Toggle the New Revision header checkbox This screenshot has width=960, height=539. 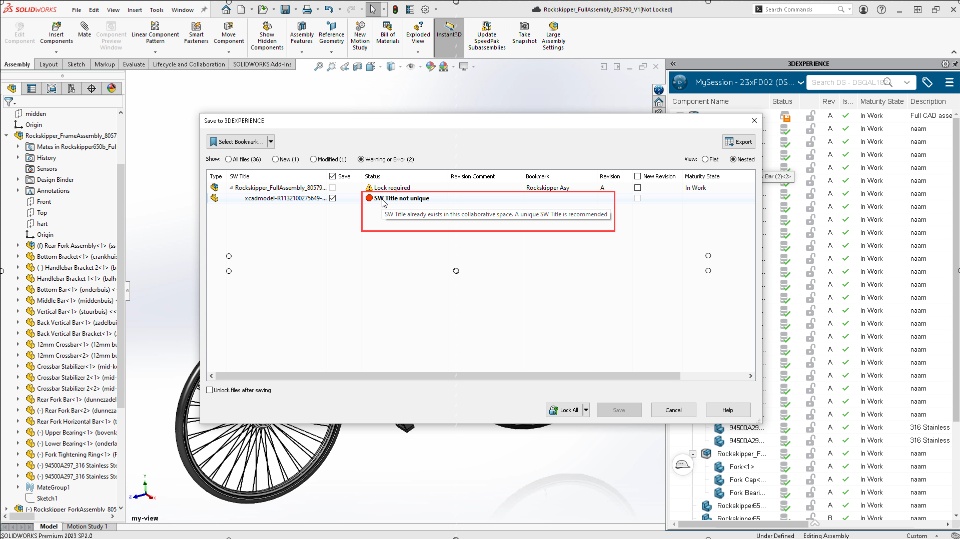(x=637, y=176)
